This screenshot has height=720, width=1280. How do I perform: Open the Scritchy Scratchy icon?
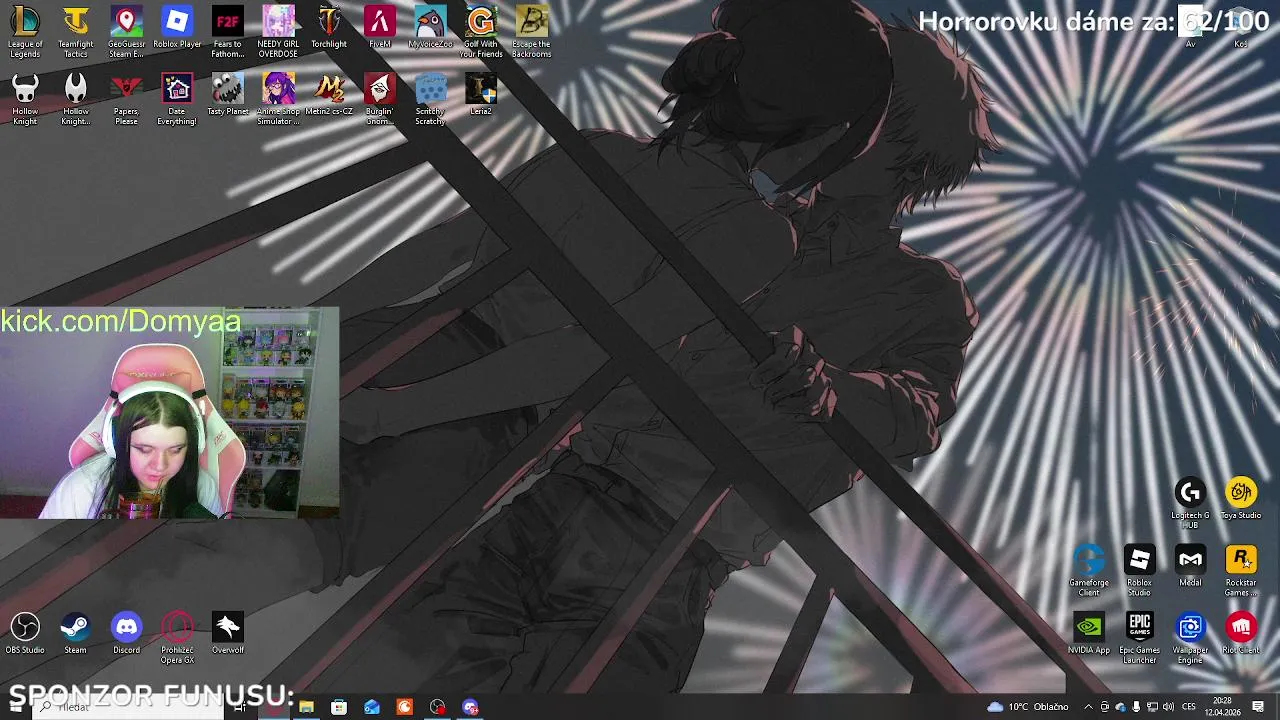pyautogui.click(x=430, y=99)
